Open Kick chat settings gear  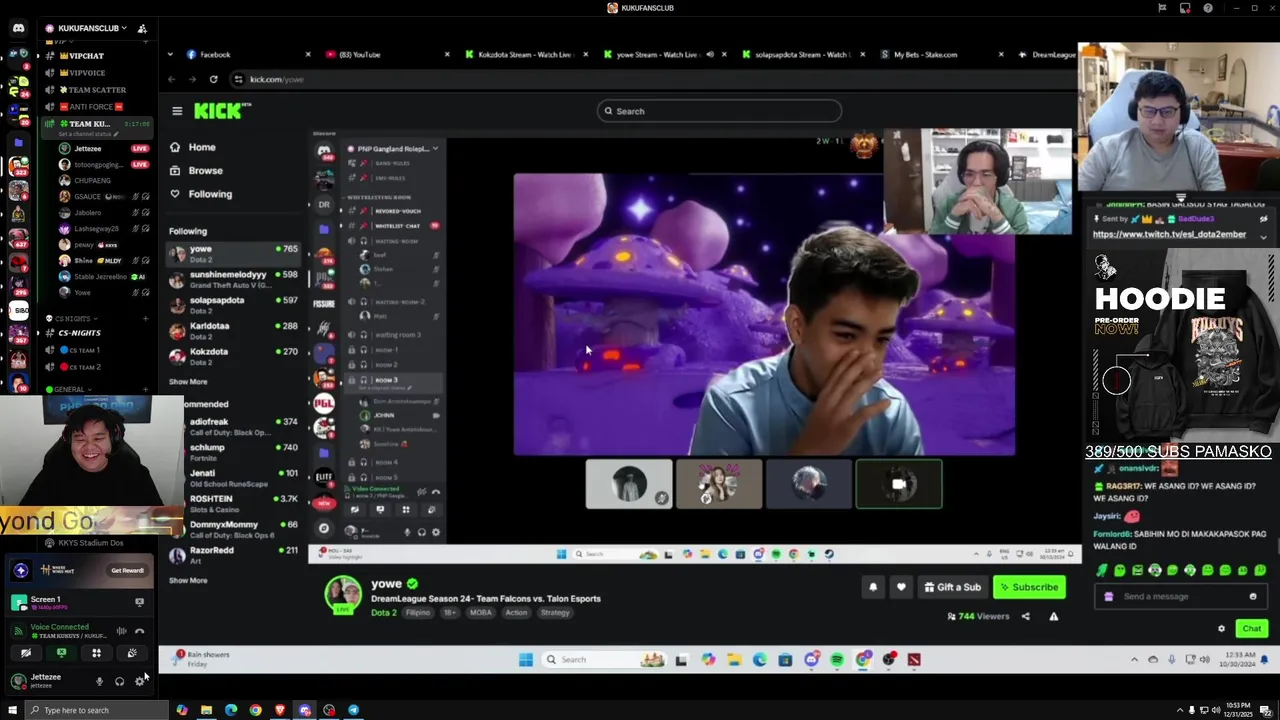[x=1221, y=629]
